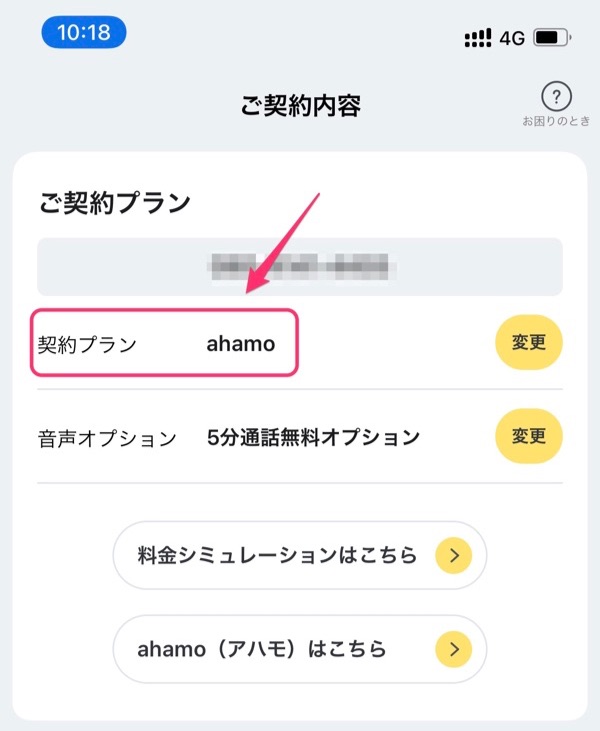Tap the 10:18 clock pill
The image size is (600, 731).
84,32
